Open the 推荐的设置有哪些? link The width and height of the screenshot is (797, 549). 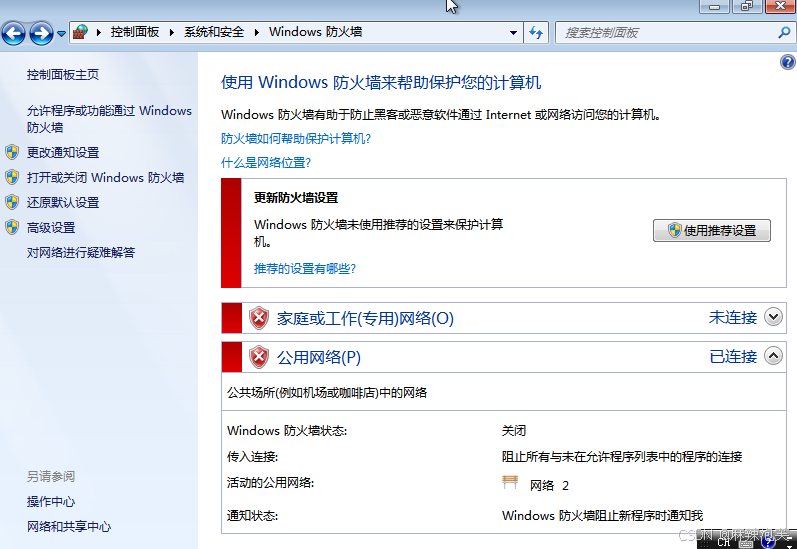[305, 268]
